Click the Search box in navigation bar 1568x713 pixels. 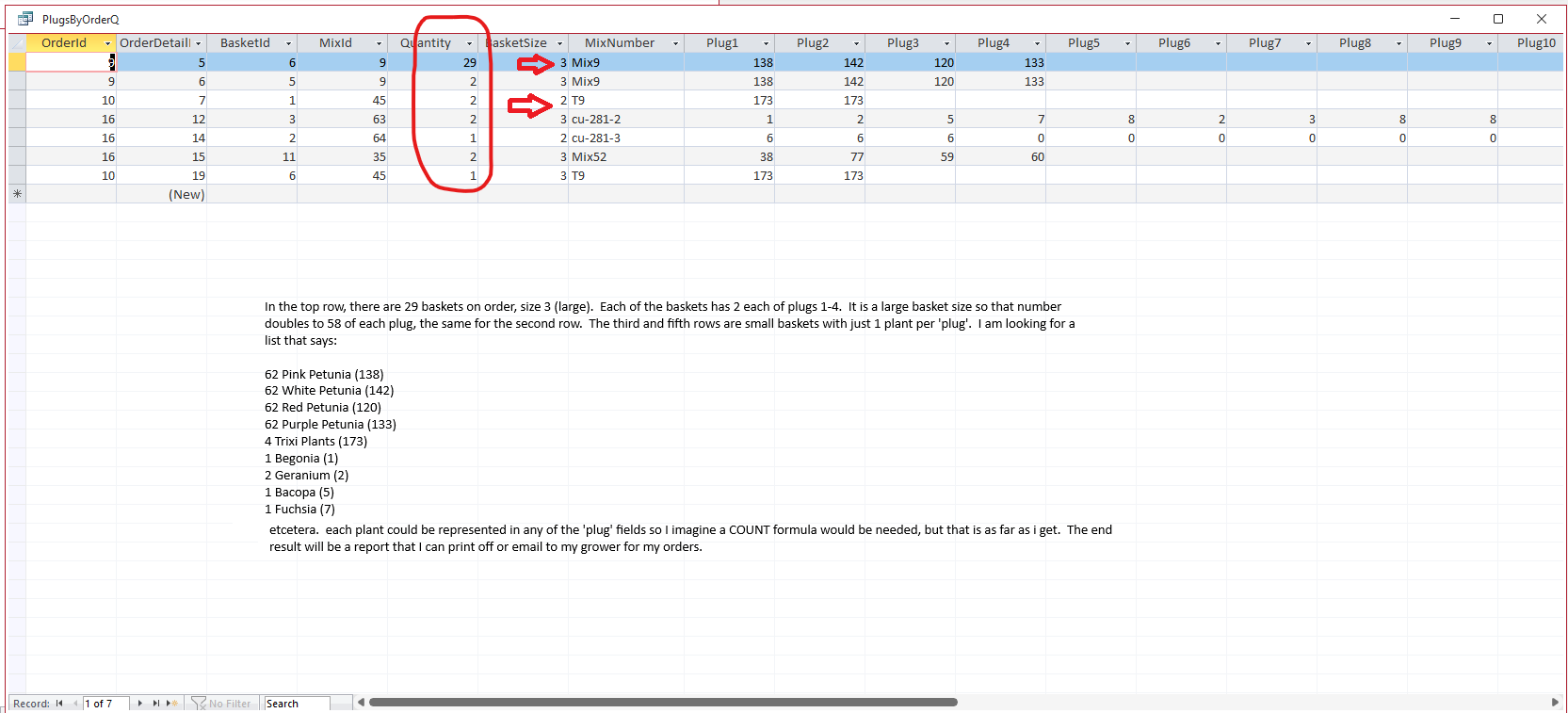[296, 704]
